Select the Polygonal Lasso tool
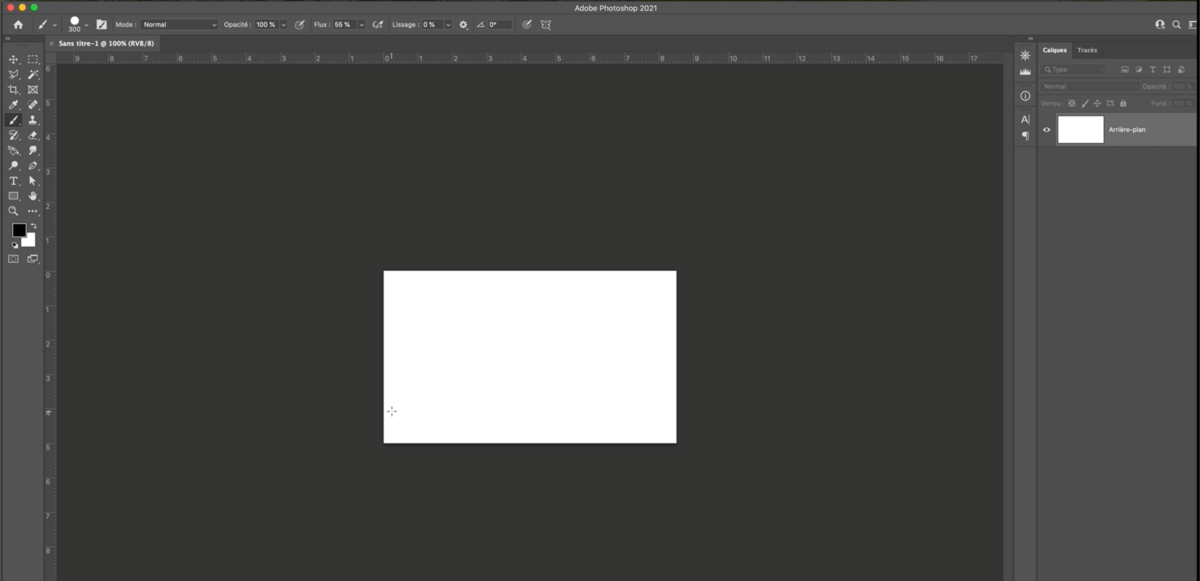 pos(14,75)
